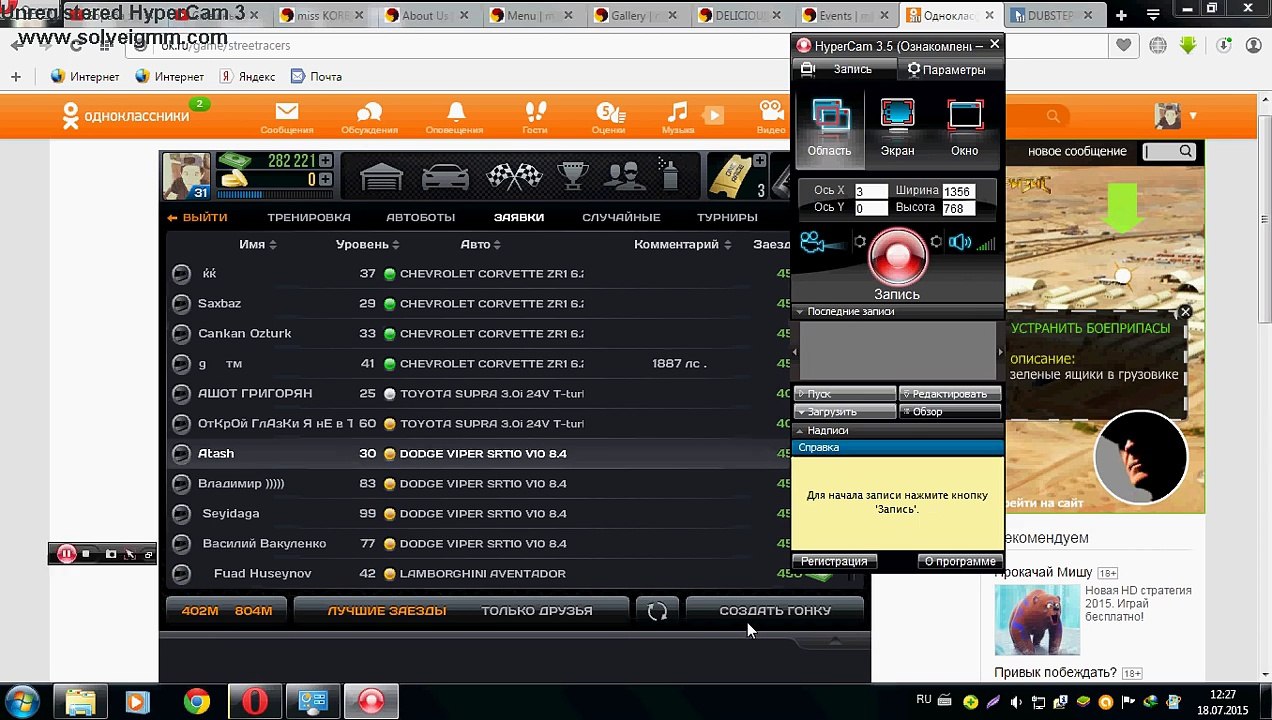Collapse the Надписи section in HyperCam
The height and width of the screenshot is (720, 1272).
pyautogui.click(x=799, y=430)
